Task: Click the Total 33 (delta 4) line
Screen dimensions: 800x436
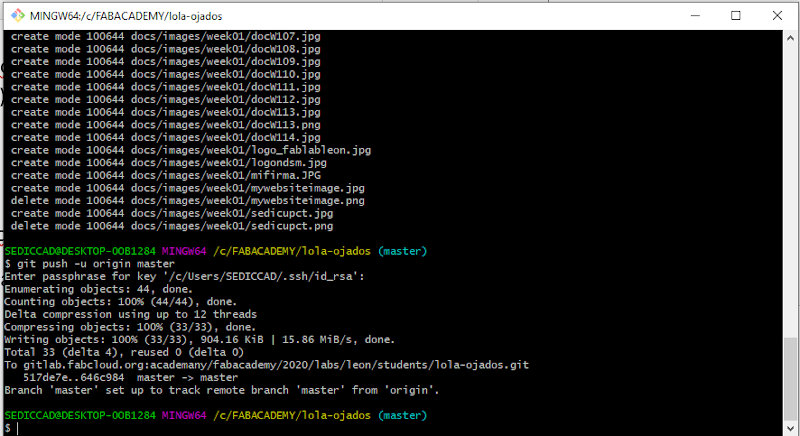Action: click(x=124, y=352)
